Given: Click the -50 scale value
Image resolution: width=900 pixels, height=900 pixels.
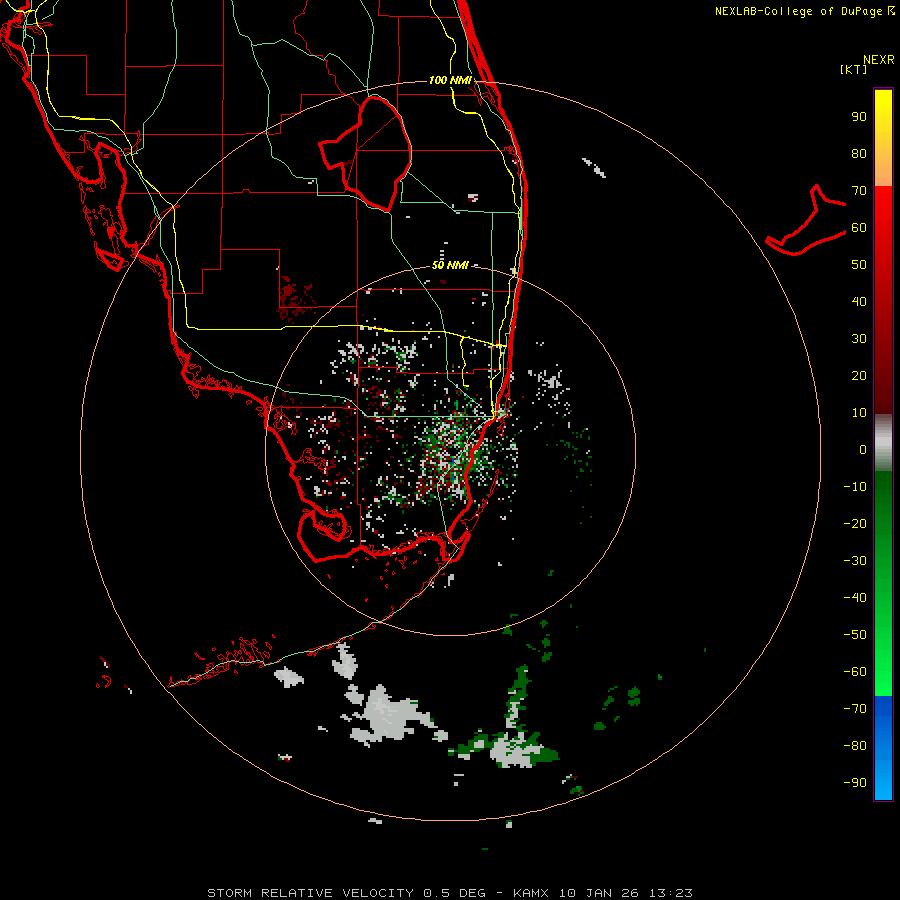Looking at the screenshot, I should 855,635.
